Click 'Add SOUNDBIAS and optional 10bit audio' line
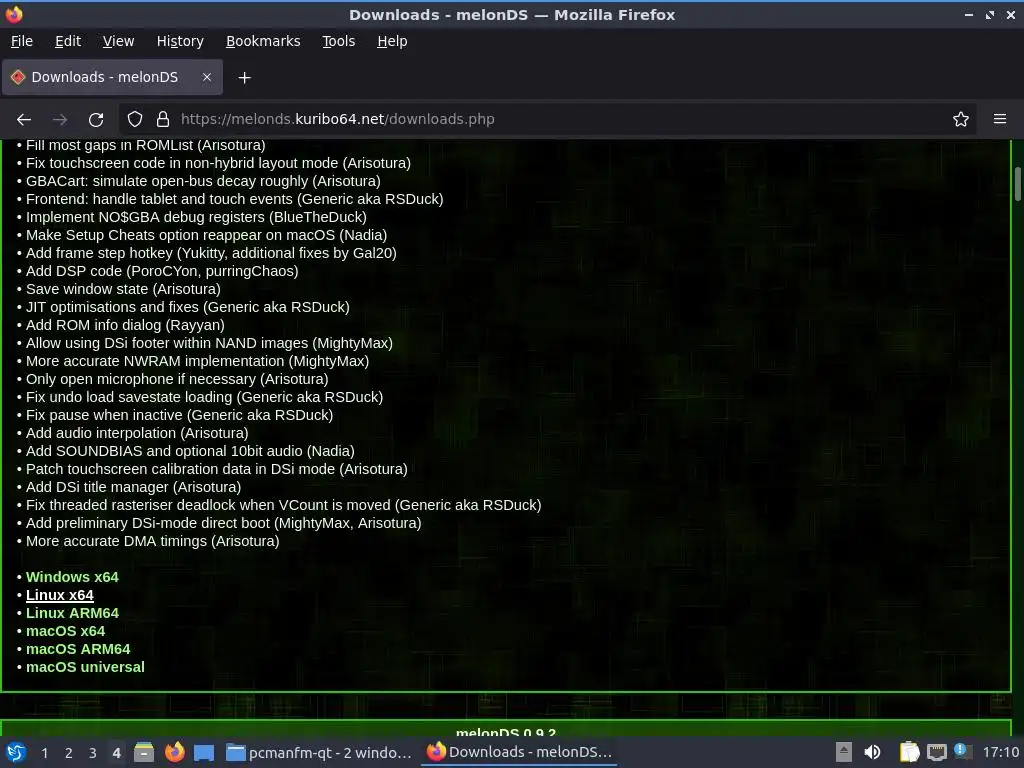 pyautogui.click(x=190, y=451)
